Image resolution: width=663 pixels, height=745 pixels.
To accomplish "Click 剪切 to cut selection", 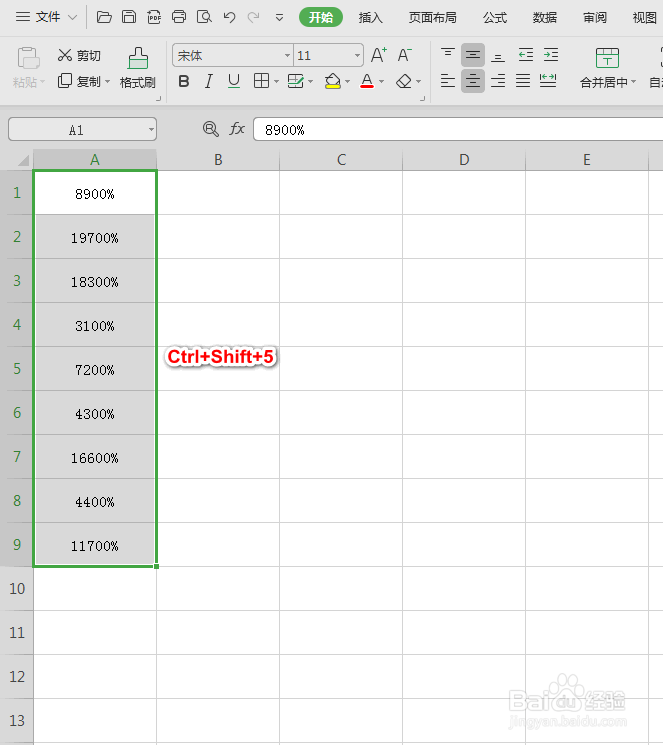I will pos(79,56).
